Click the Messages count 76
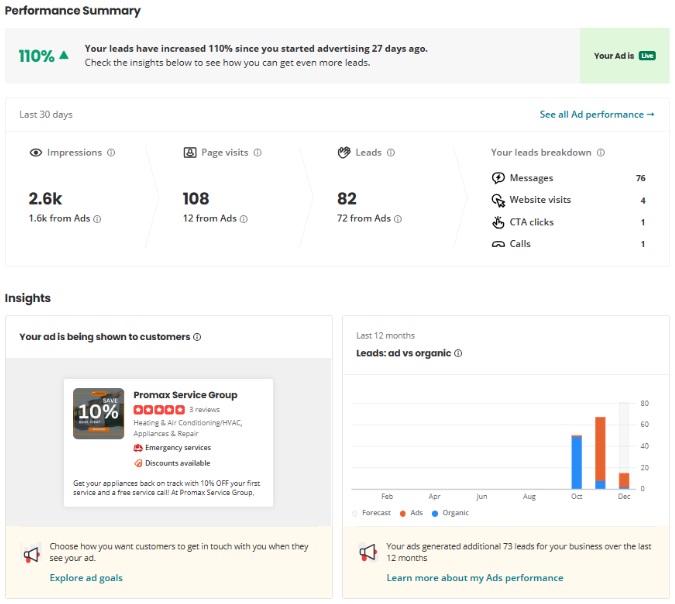 641,178
